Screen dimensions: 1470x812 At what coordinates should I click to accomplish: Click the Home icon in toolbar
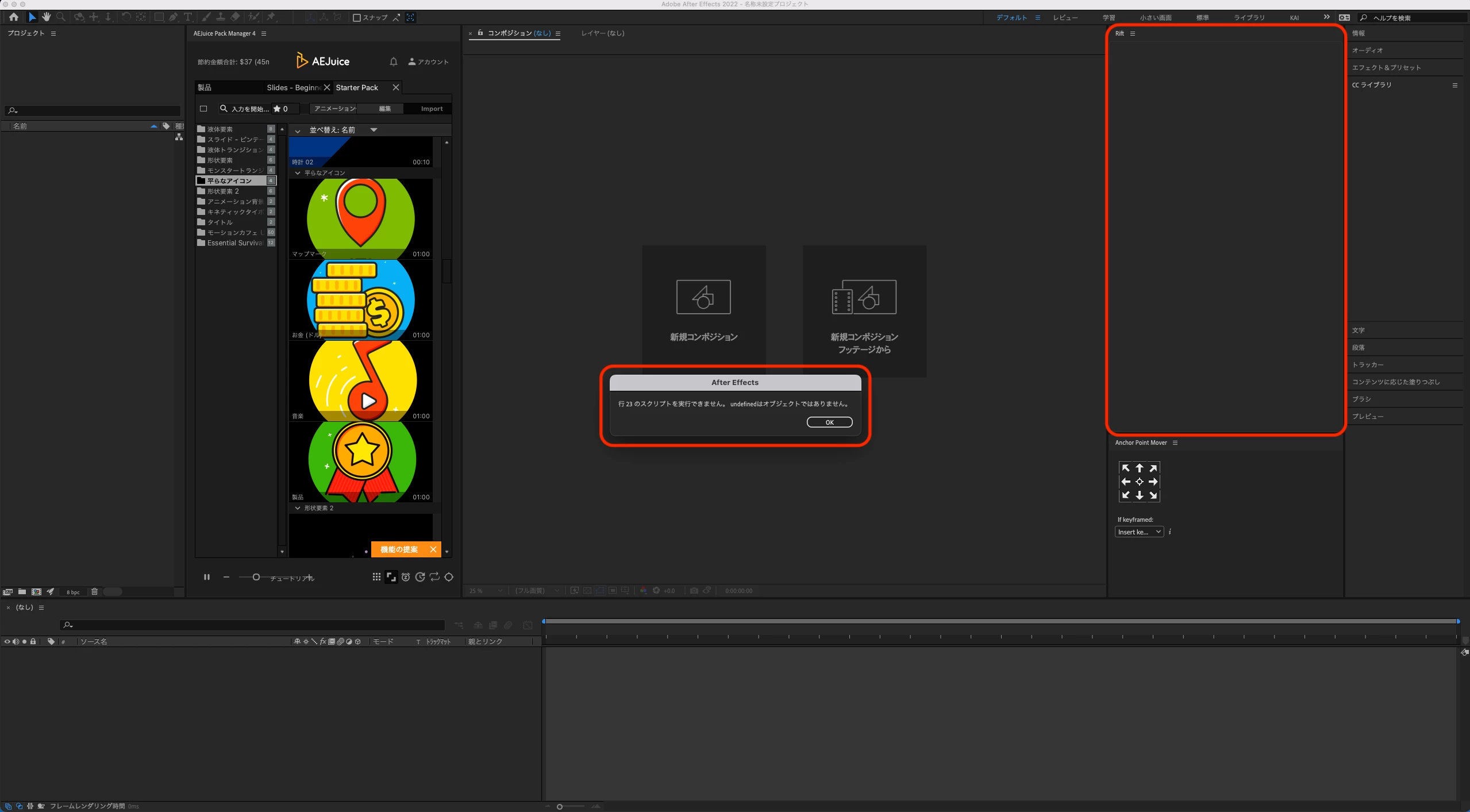pos(14,17)
